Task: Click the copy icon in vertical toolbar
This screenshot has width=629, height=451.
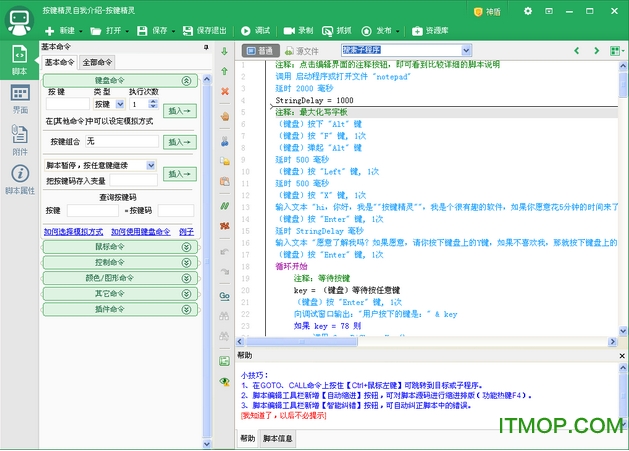Action: tap(225, 161)
